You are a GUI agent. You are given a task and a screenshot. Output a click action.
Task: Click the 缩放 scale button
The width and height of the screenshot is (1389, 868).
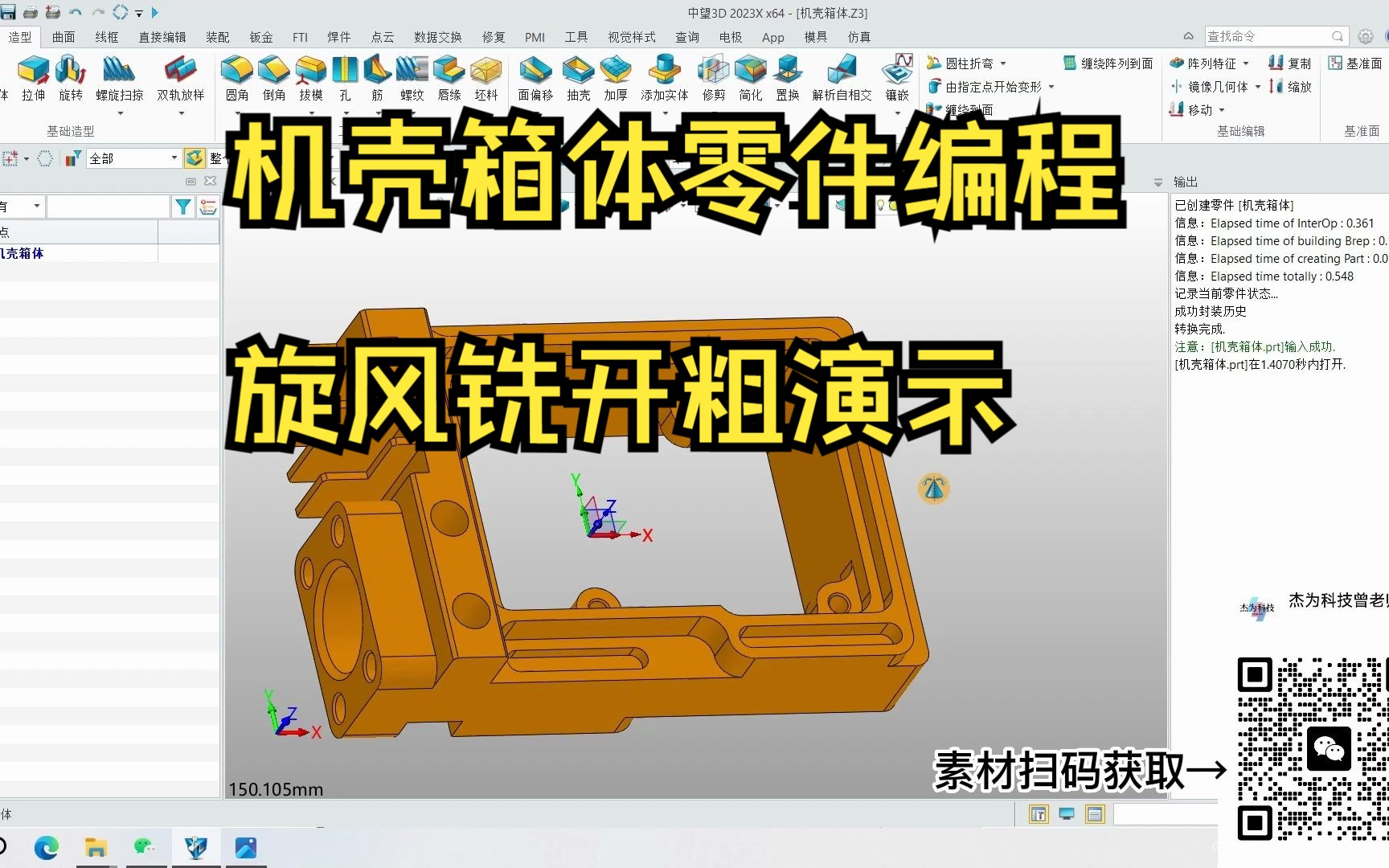click(x=1289, y=87)
